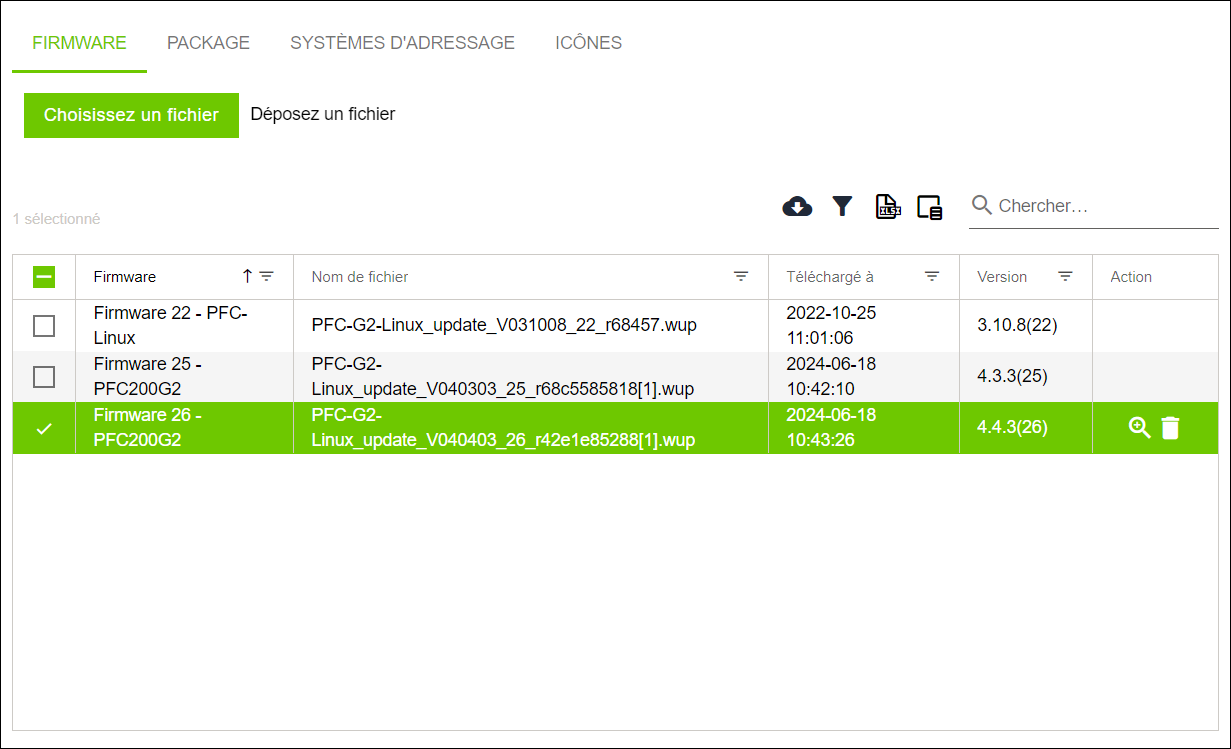
Task: Click the magnifier icon beside Chercher
Action: pyautogui.click(x=982, y=205)
